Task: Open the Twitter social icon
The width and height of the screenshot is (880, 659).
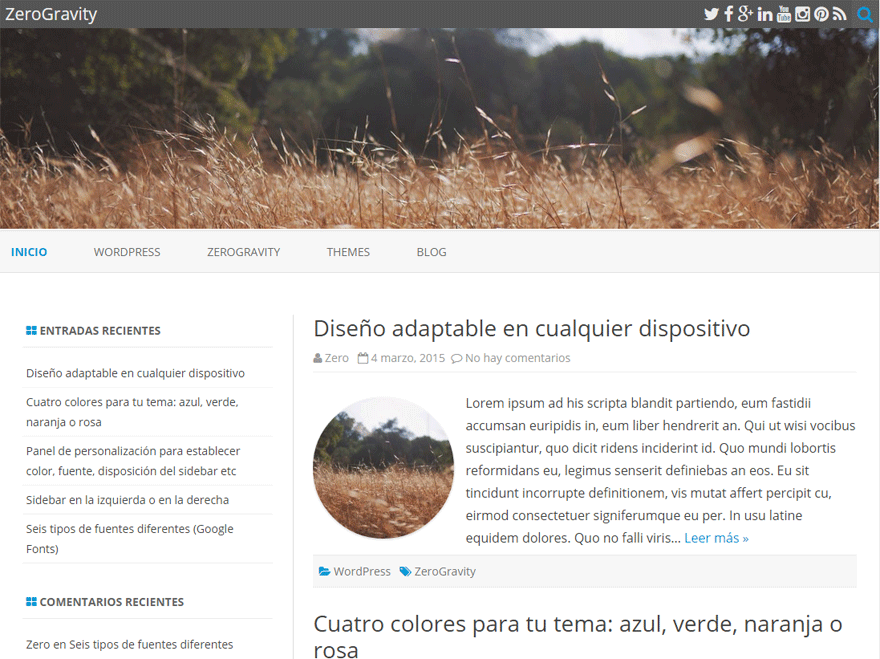Action: coord(711,14)
